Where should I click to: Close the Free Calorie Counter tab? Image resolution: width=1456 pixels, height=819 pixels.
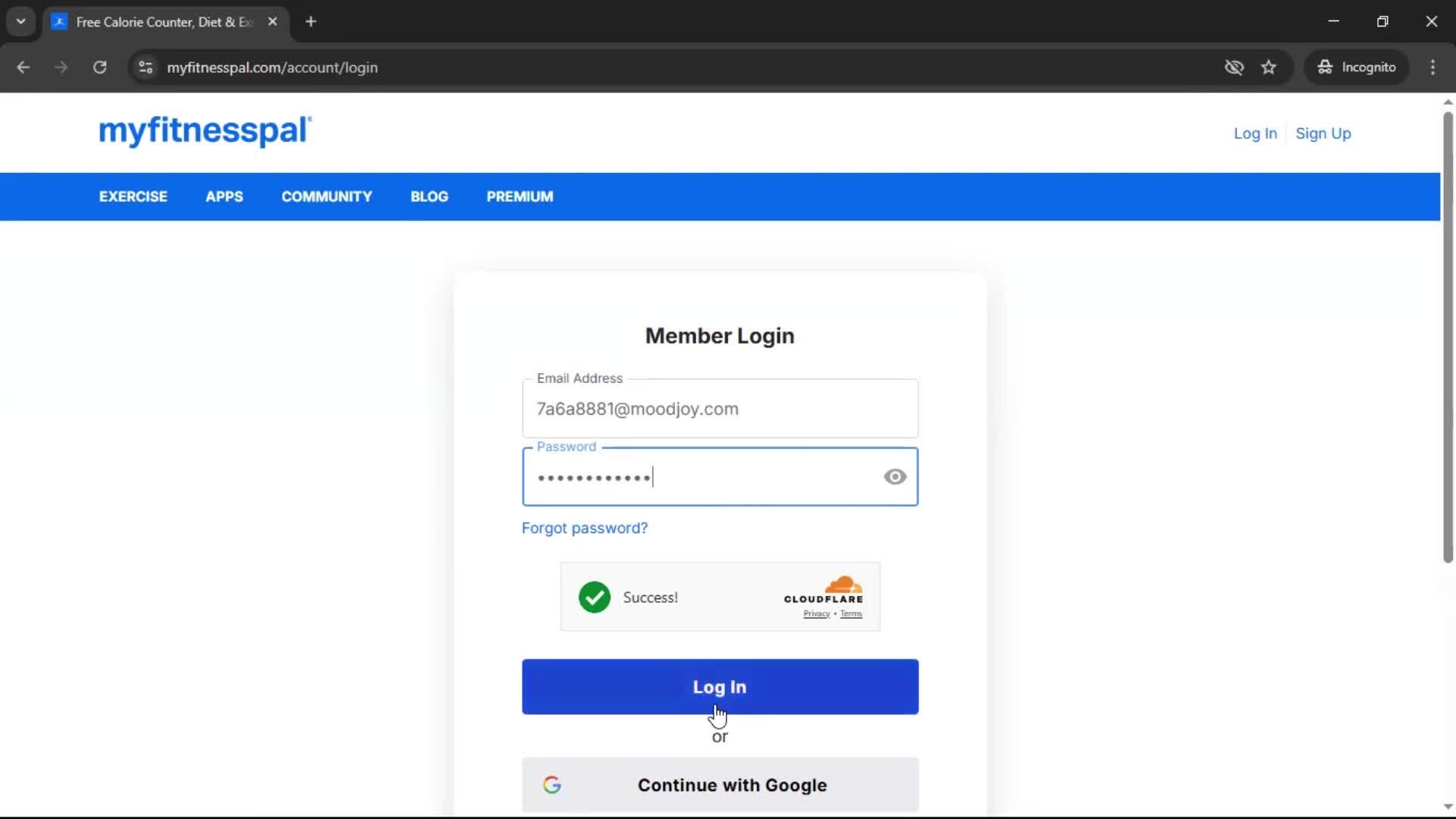(x=273, y=21)
